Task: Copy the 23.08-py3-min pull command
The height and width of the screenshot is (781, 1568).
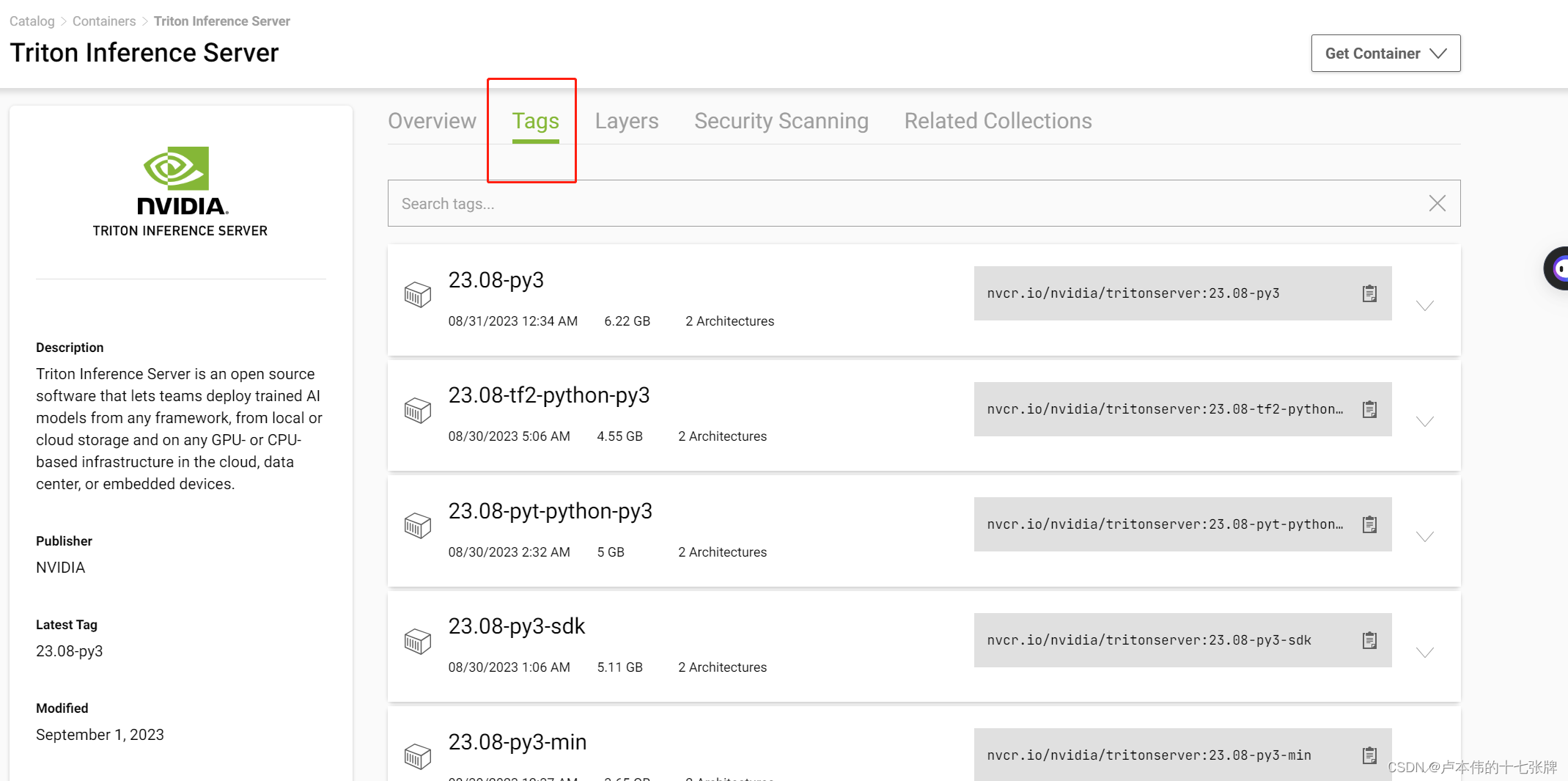Action: coord(1369,755)
